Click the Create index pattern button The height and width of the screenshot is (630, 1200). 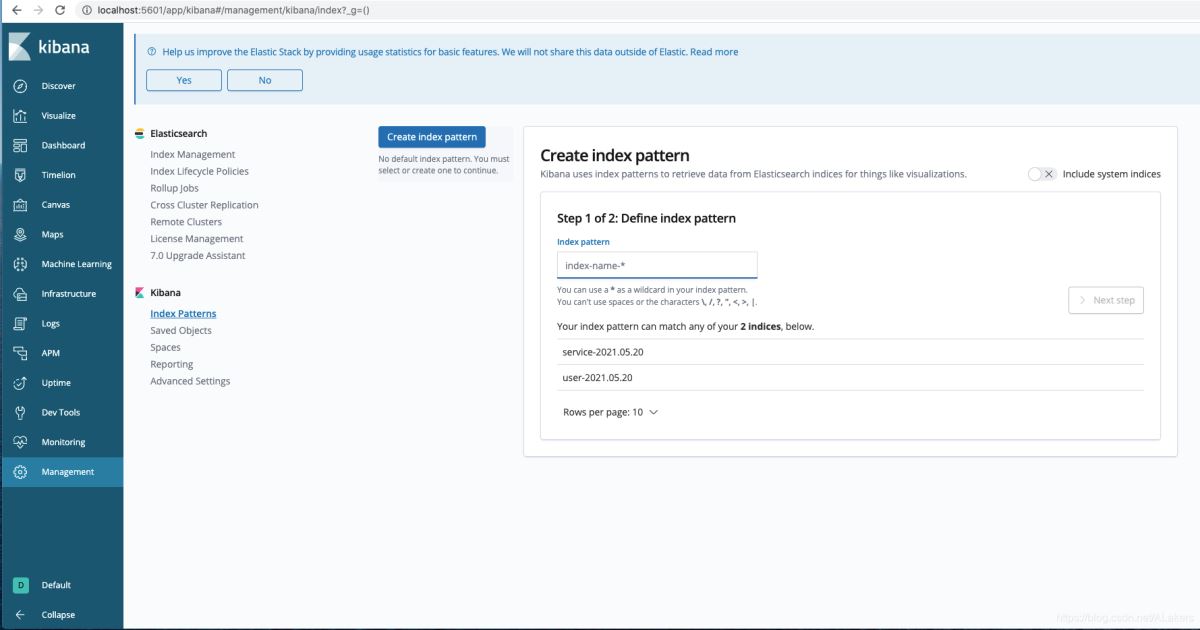(431, 136)
